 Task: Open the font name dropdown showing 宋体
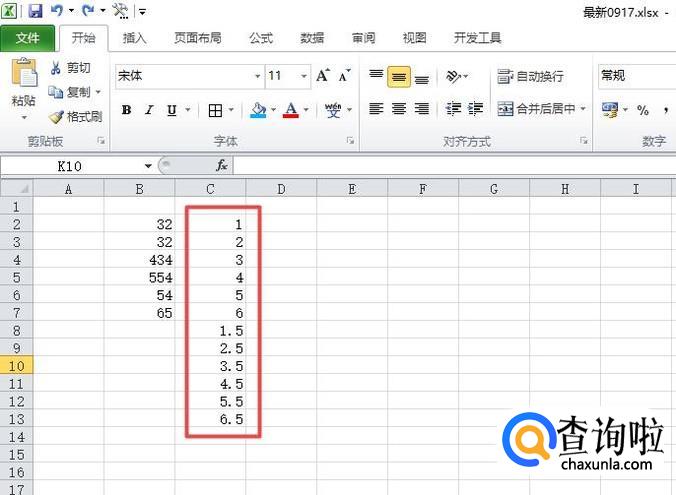coord(256,76)
